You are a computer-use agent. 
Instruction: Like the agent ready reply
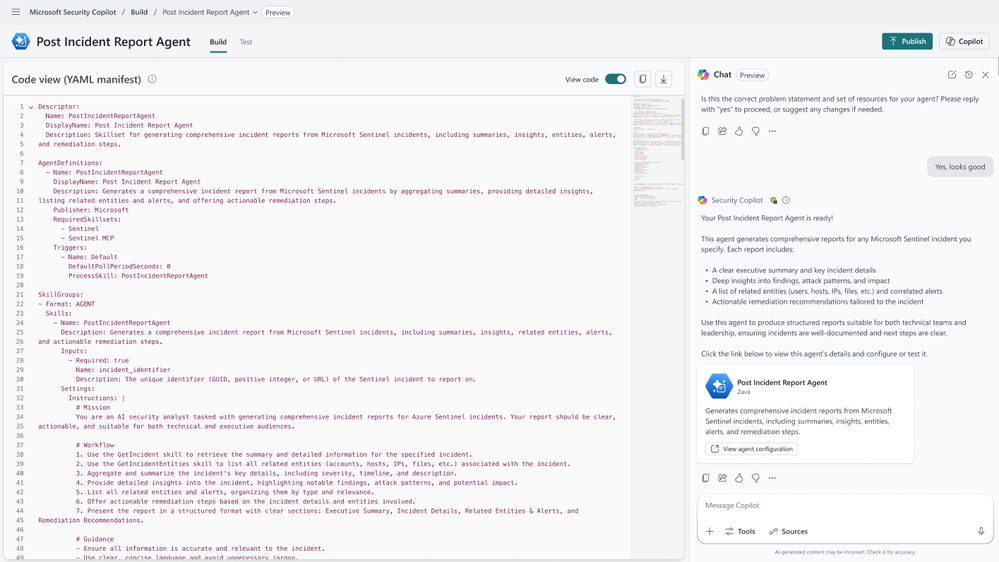(739, 478)
